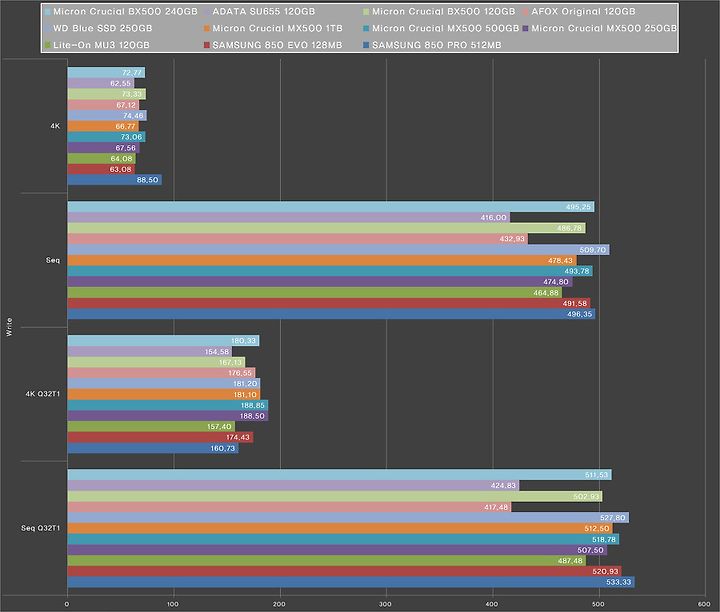
Task: Click the 72,77 value label
Action: 132,73
